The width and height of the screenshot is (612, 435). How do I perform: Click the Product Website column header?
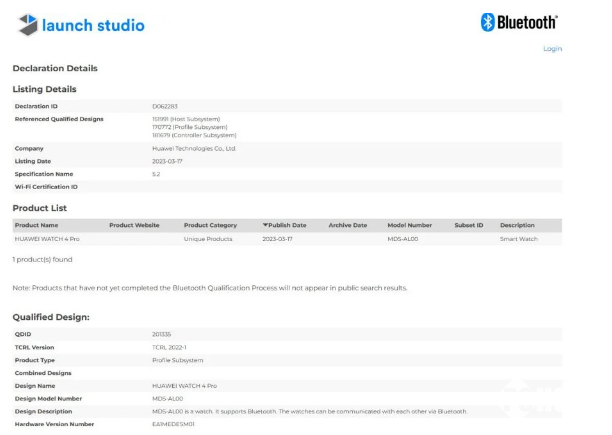click(134, 225)
